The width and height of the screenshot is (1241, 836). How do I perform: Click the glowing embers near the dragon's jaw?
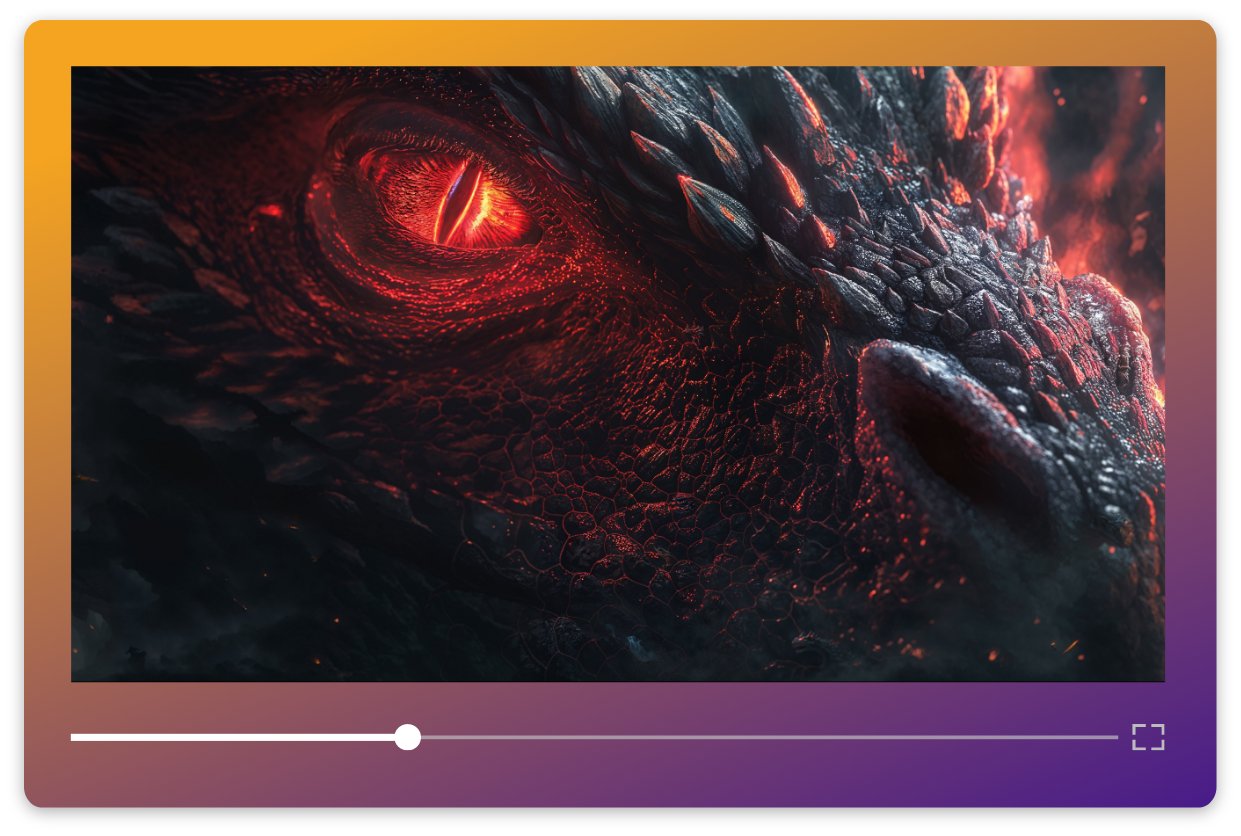click(1000, 650)
